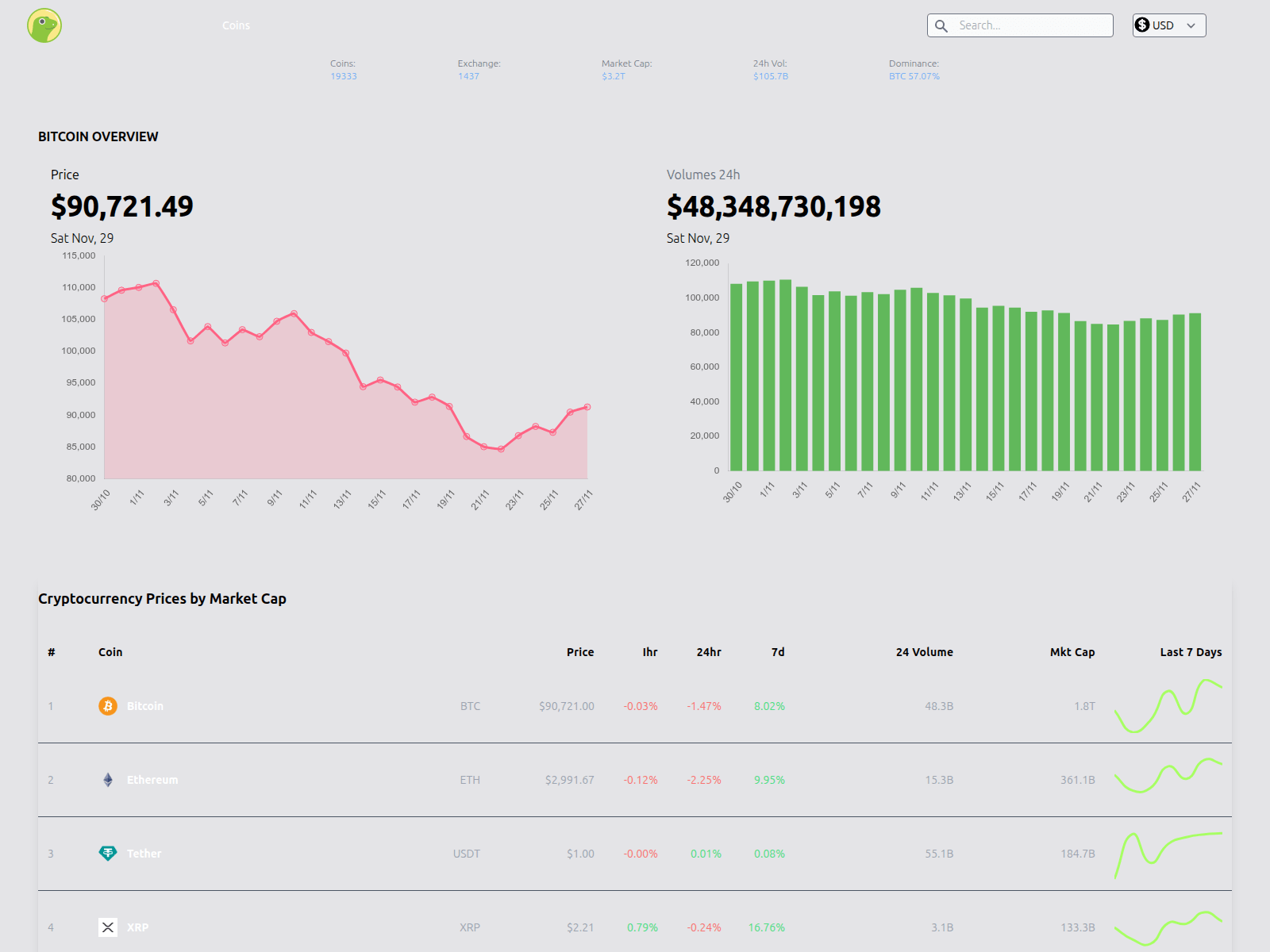Click the Ethereum diamond logo
Screen dimensions: 1270x952
[108, 780]
